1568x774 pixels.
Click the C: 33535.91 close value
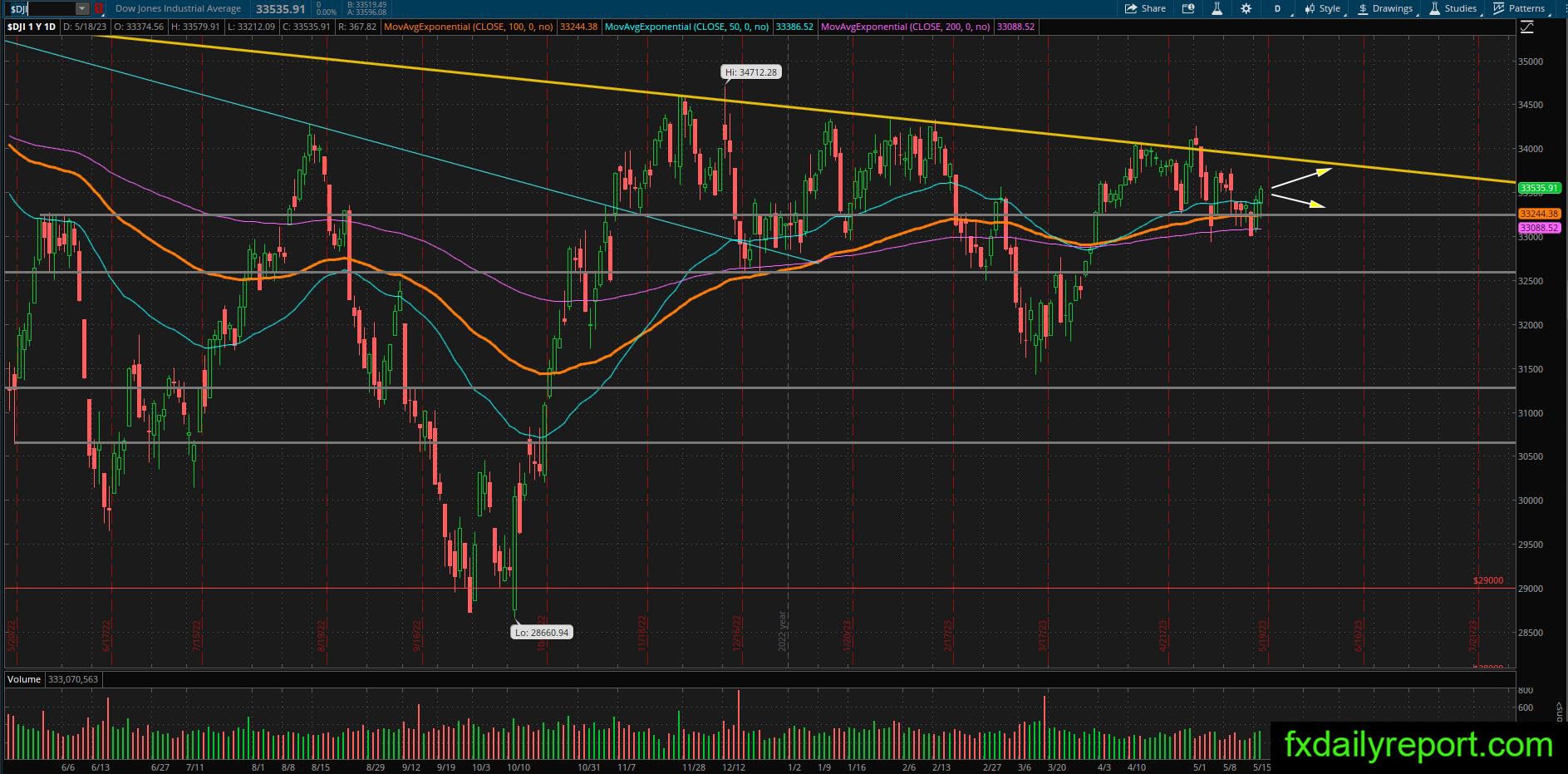[307, 27]
